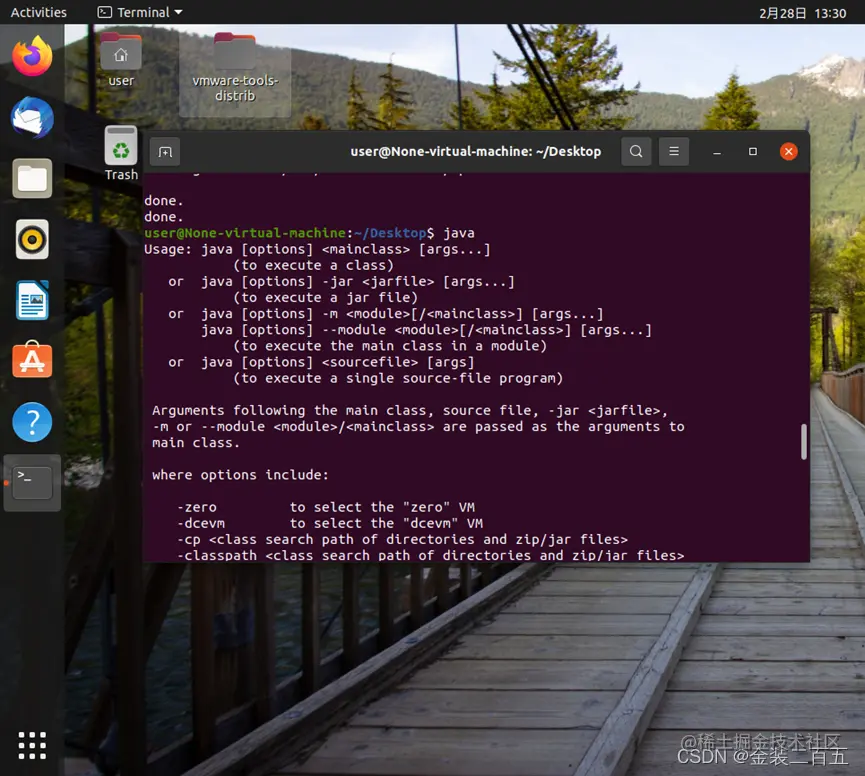Open a new tab in the terminal

[165, 151]
